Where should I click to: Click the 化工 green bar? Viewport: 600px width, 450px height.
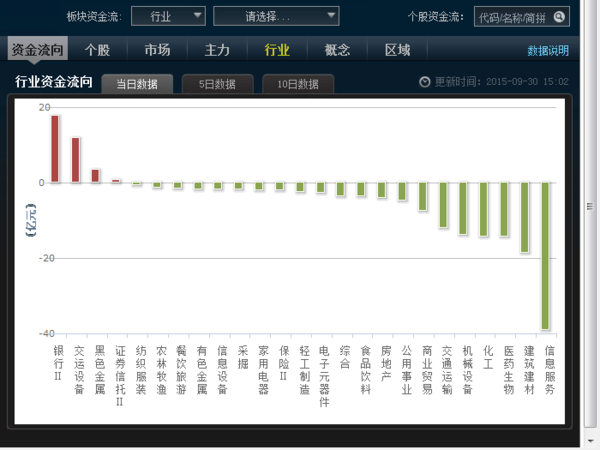484,209
